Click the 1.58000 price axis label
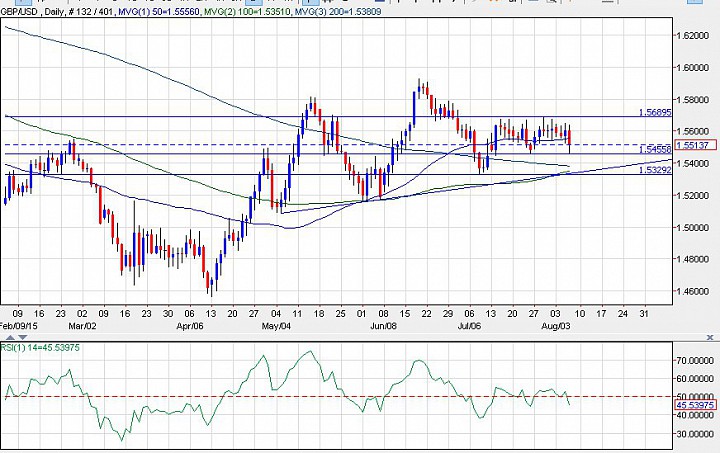Image resolution: width=720 pixels, height=453 pixels. click(693, 100)
